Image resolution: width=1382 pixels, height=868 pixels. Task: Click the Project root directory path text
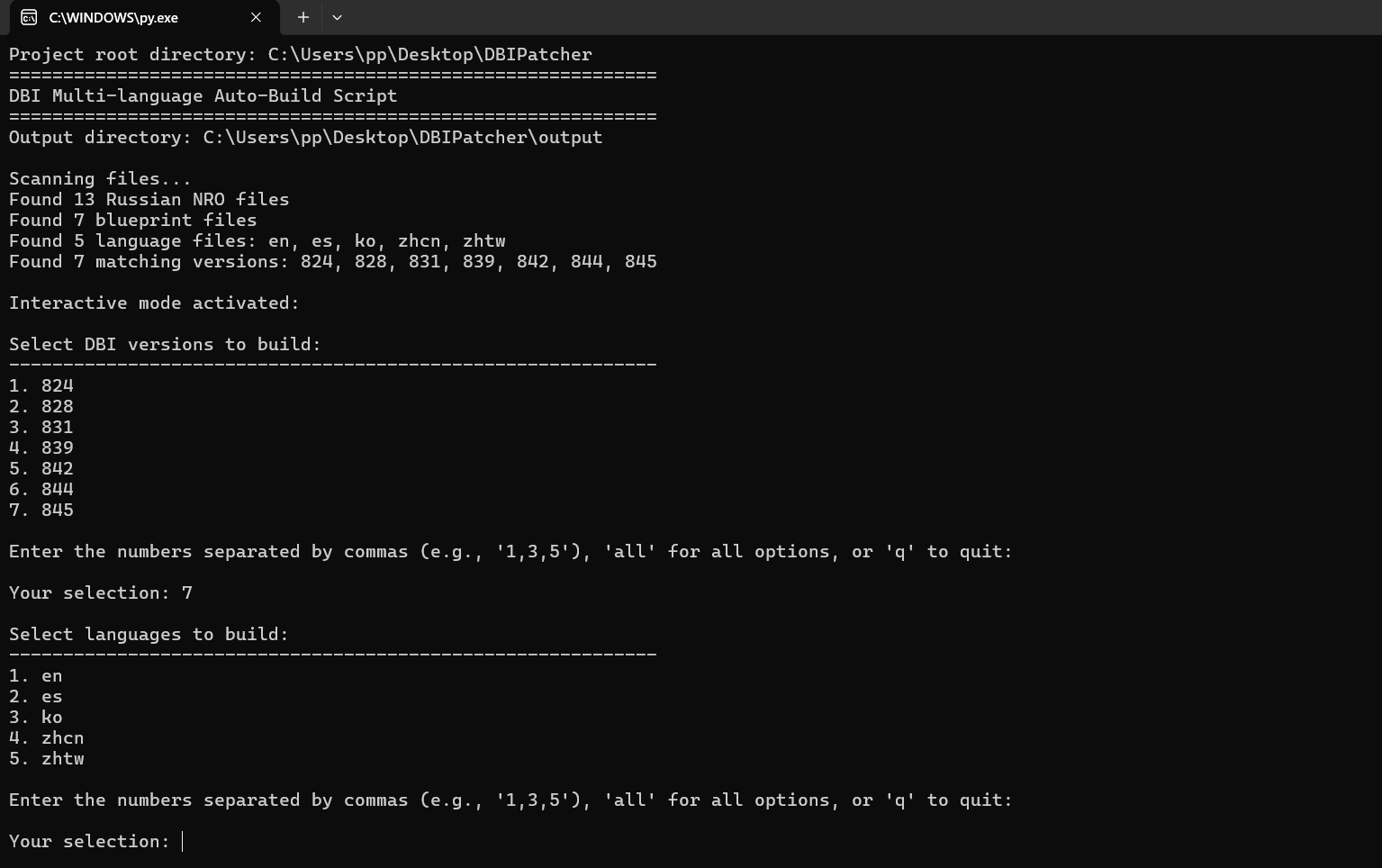pyautogui.click(x=429, y=54)
